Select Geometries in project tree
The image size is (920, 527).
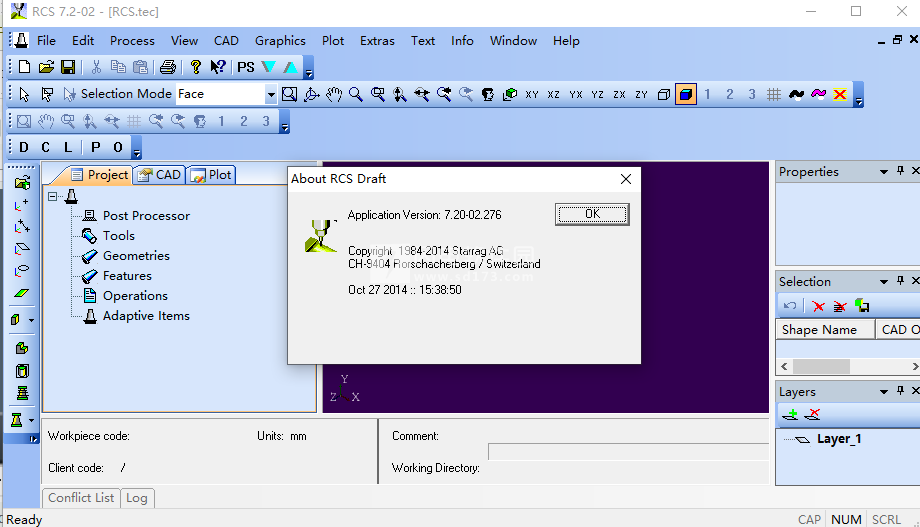click(x=136, y=256)
